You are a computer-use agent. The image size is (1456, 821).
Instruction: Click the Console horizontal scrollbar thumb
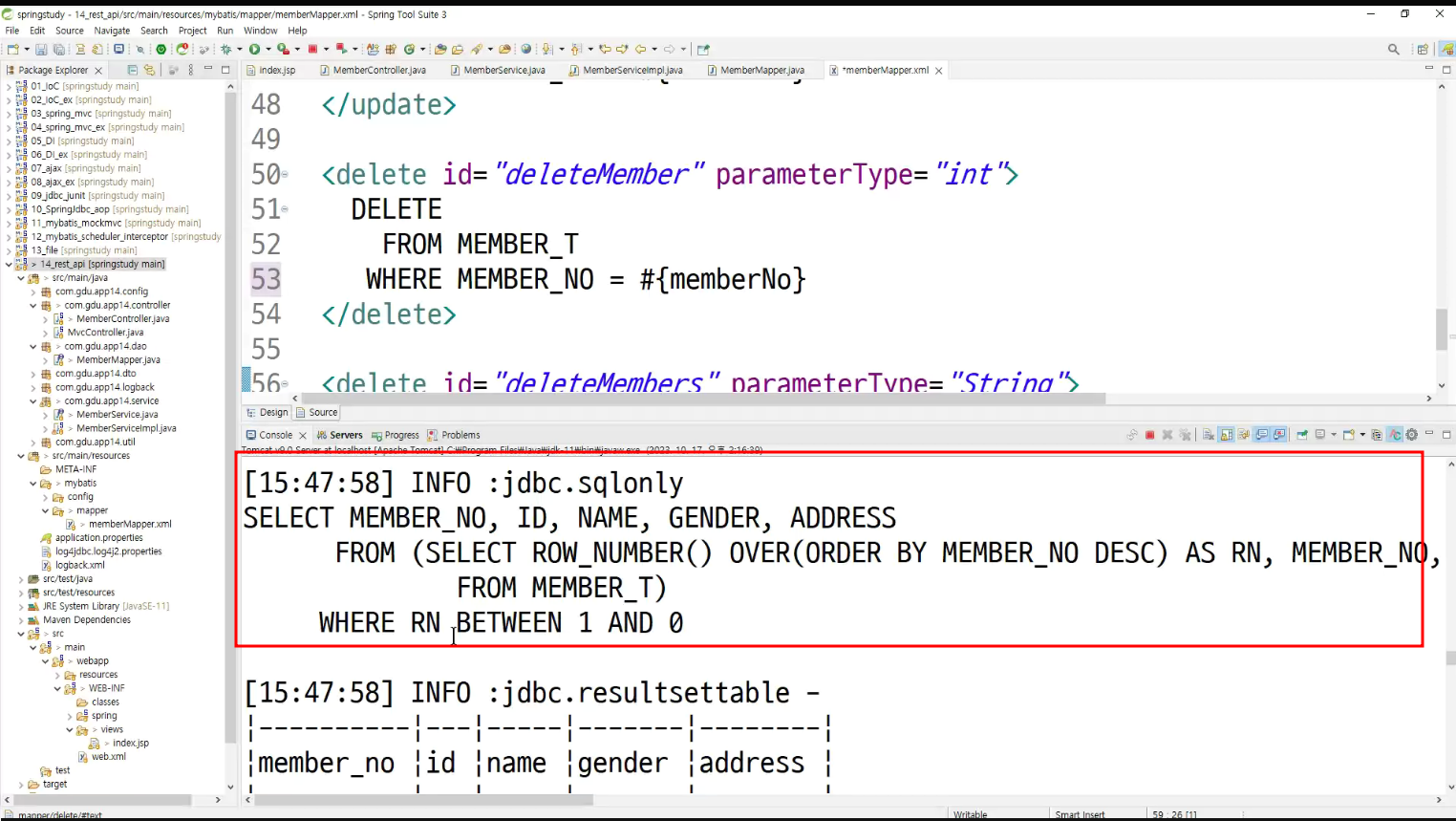pos(424,800)
